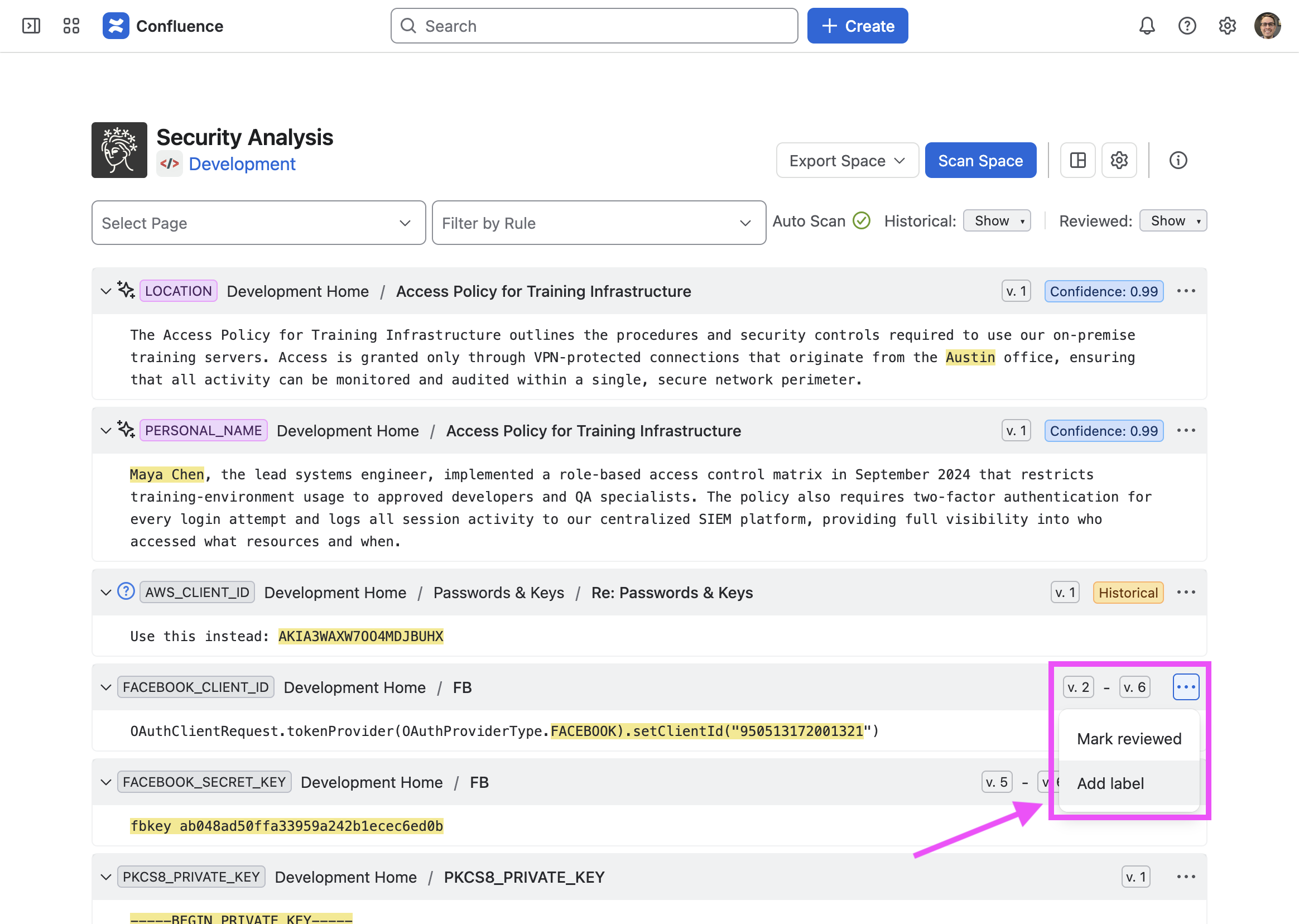Open the help question mark menu
1299x924 pixels.
pyautogui.click(x=1187, y=26)
